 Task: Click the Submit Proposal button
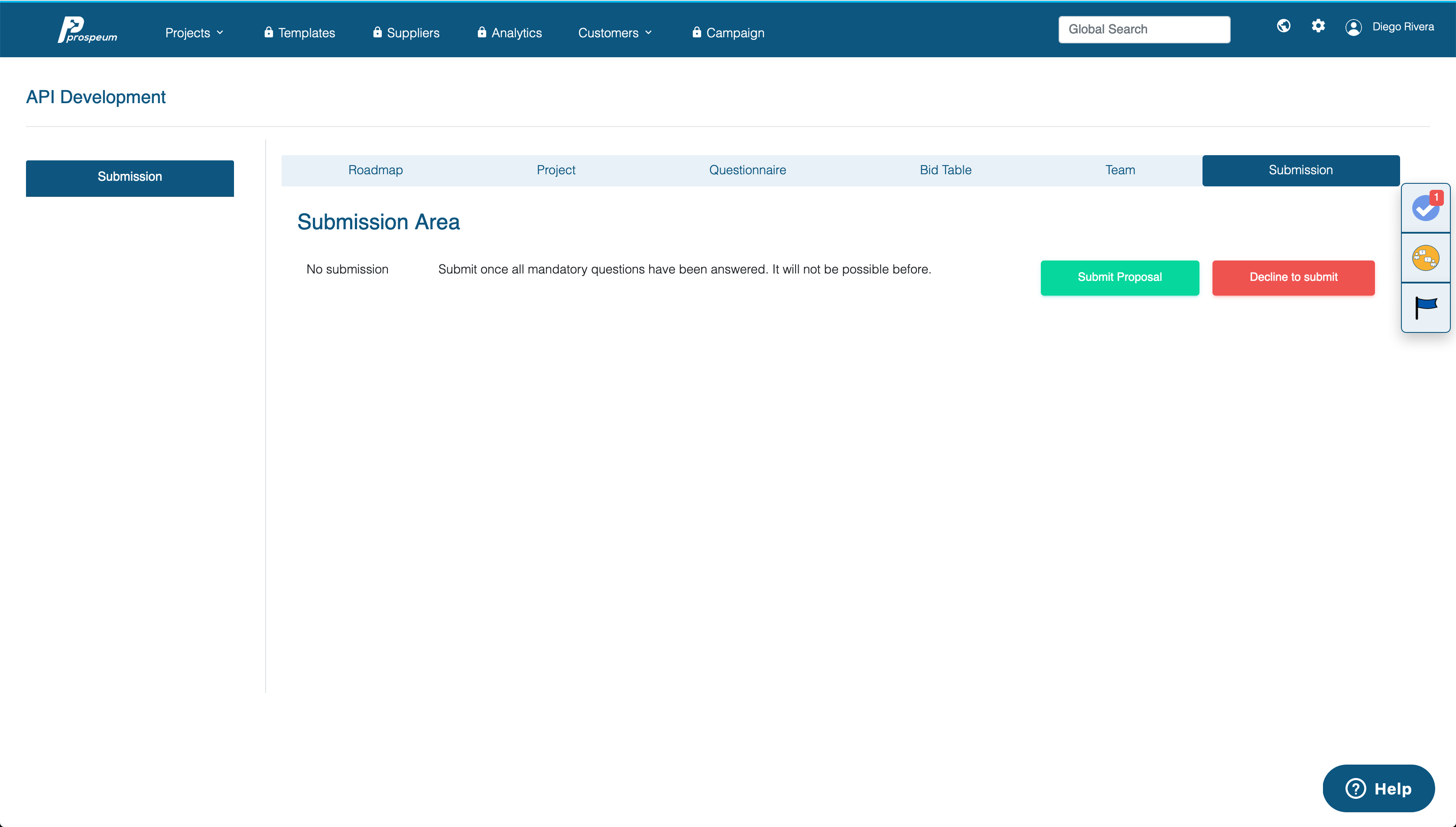(x=1120, y=278)
